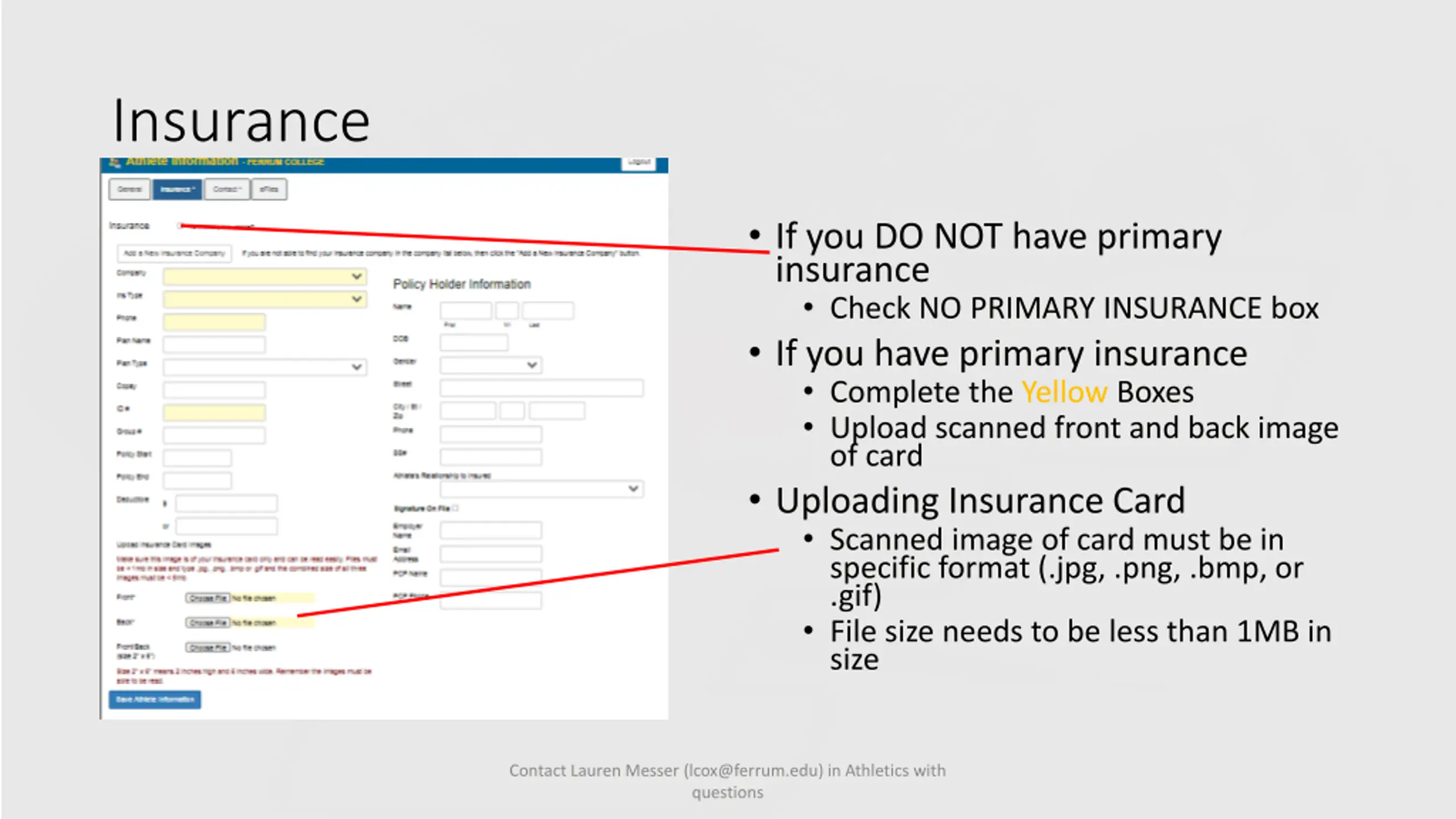The image size is (1456, 819).
Task: Click the Deductible dollar amount field
Action: coord(226,503)
